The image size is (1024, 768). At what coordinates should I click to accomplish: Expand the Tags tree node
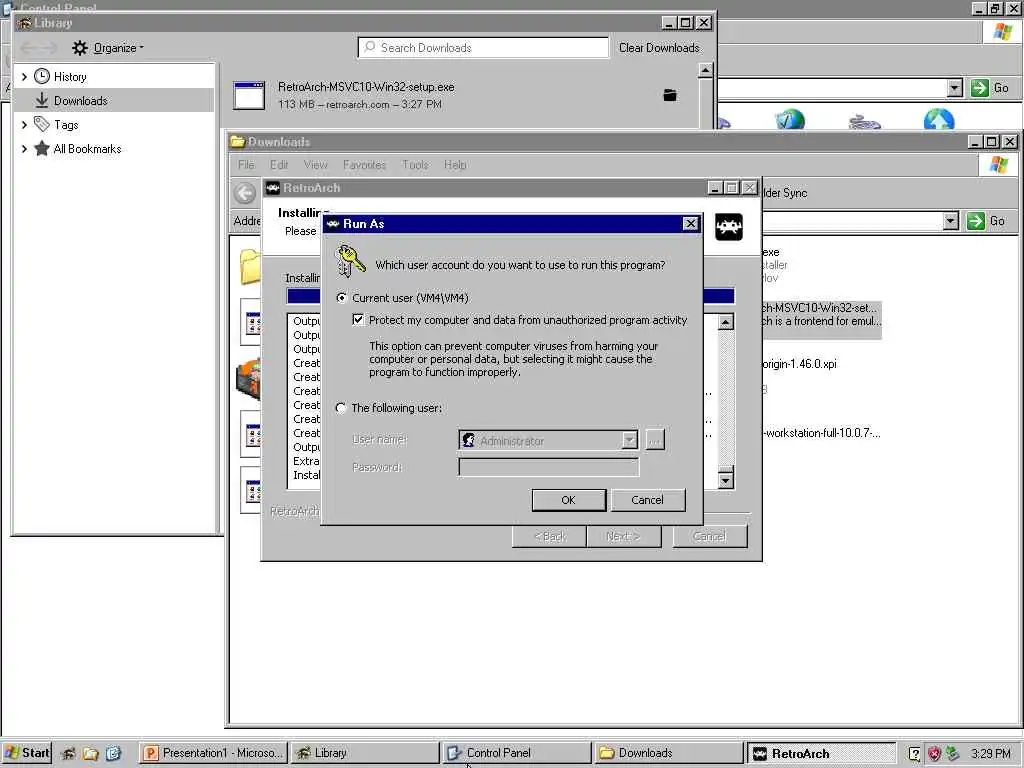[x=24, y=124]
